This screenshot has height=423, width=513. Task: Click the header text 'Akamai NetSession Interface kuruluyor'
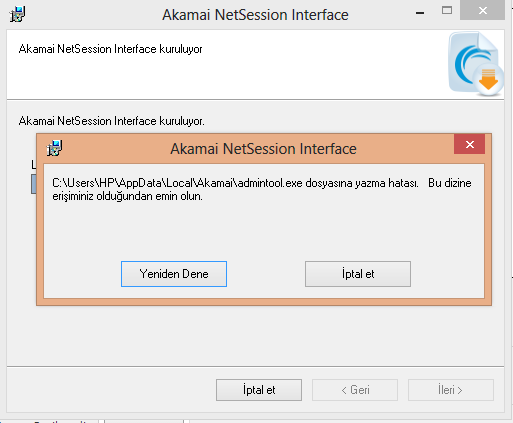(110, 49)
